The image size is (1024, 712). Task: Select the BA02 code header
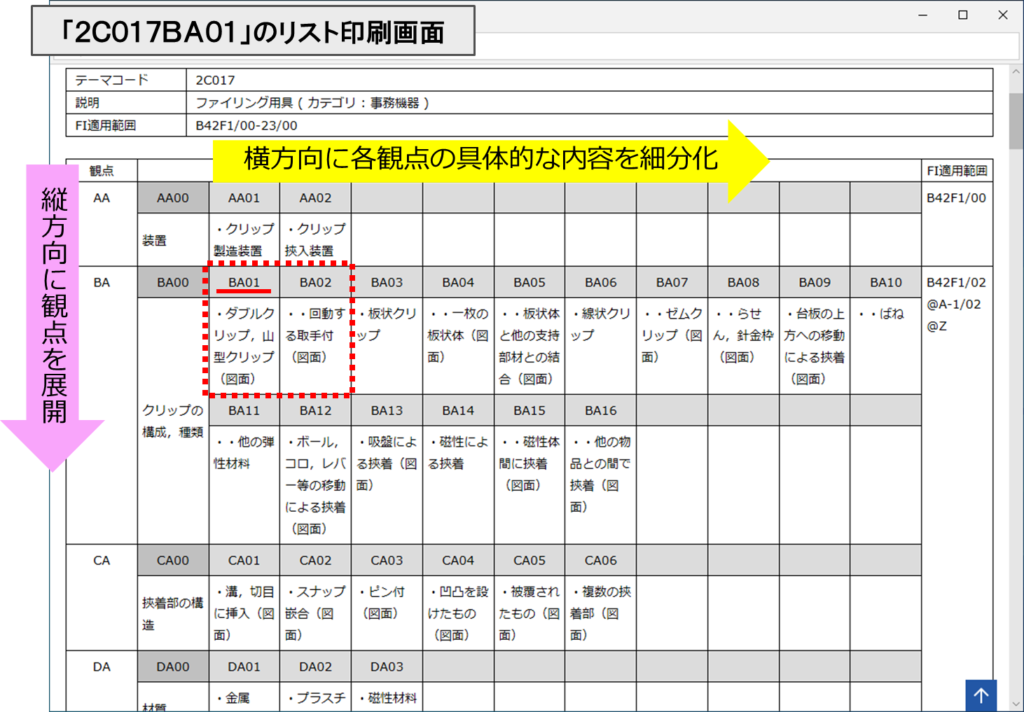pyautogui.click(x=315, y=283)
